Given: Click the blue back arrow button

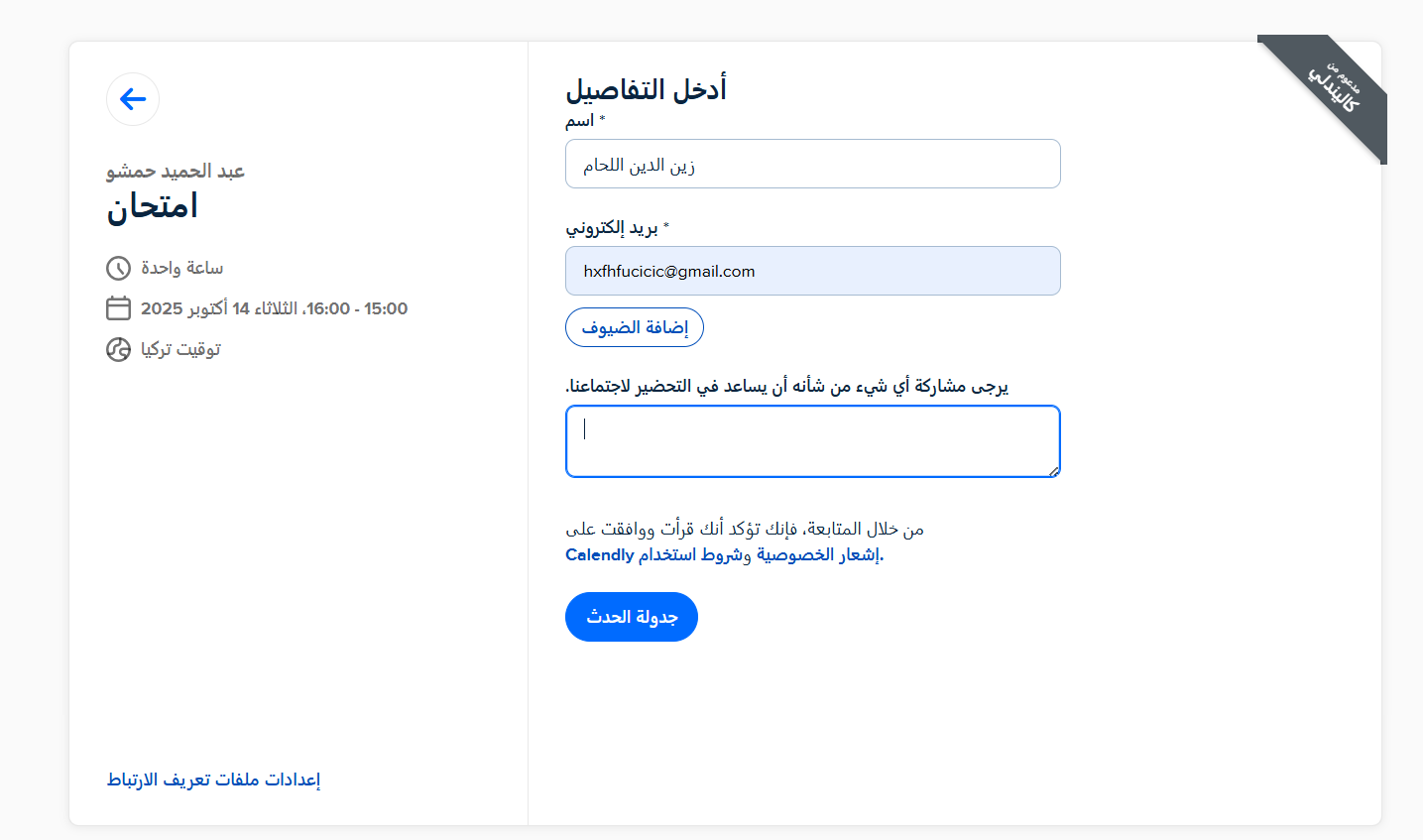Looking at the screenshot, I should (x=133, y=99).
